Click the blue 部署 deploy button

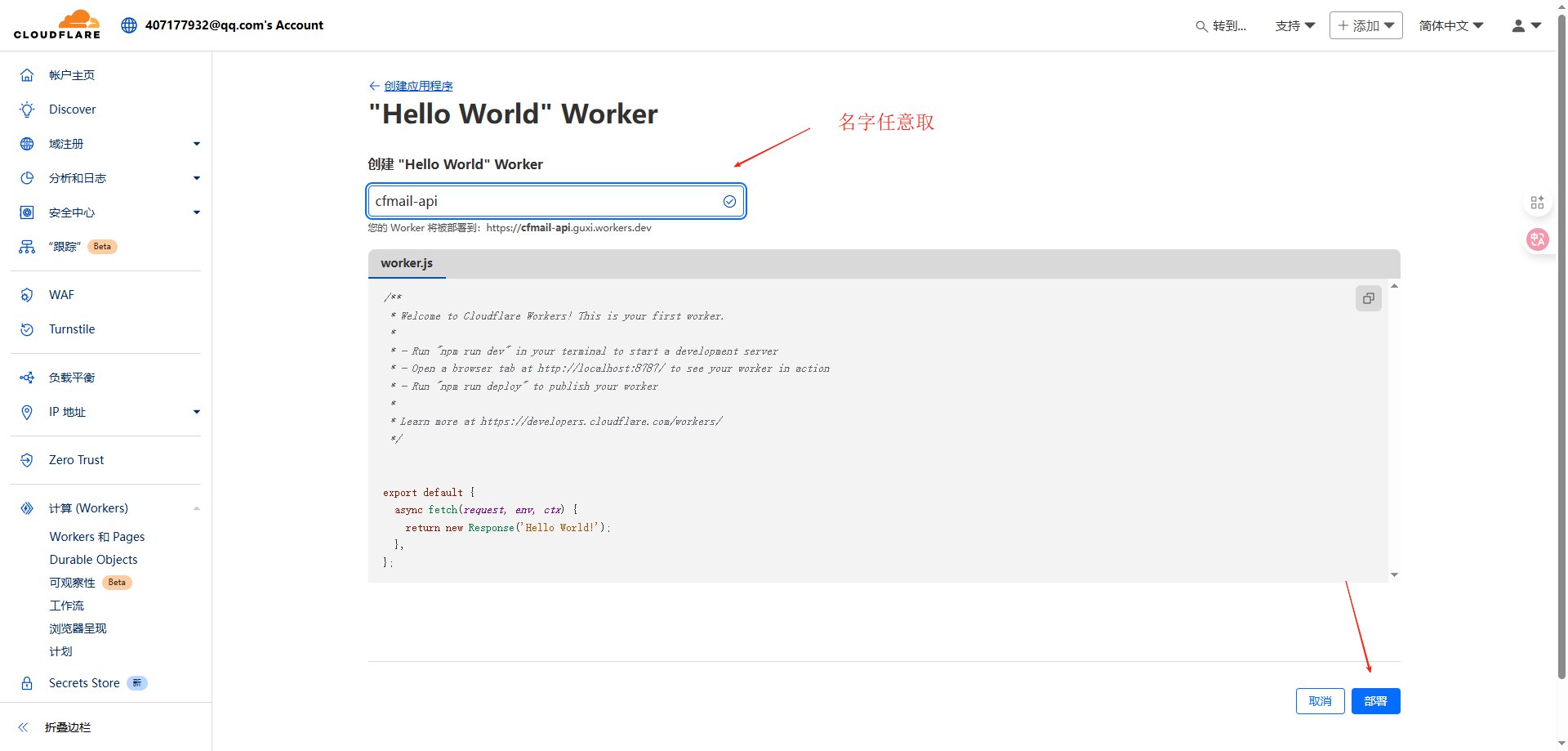click(1375, 701)
